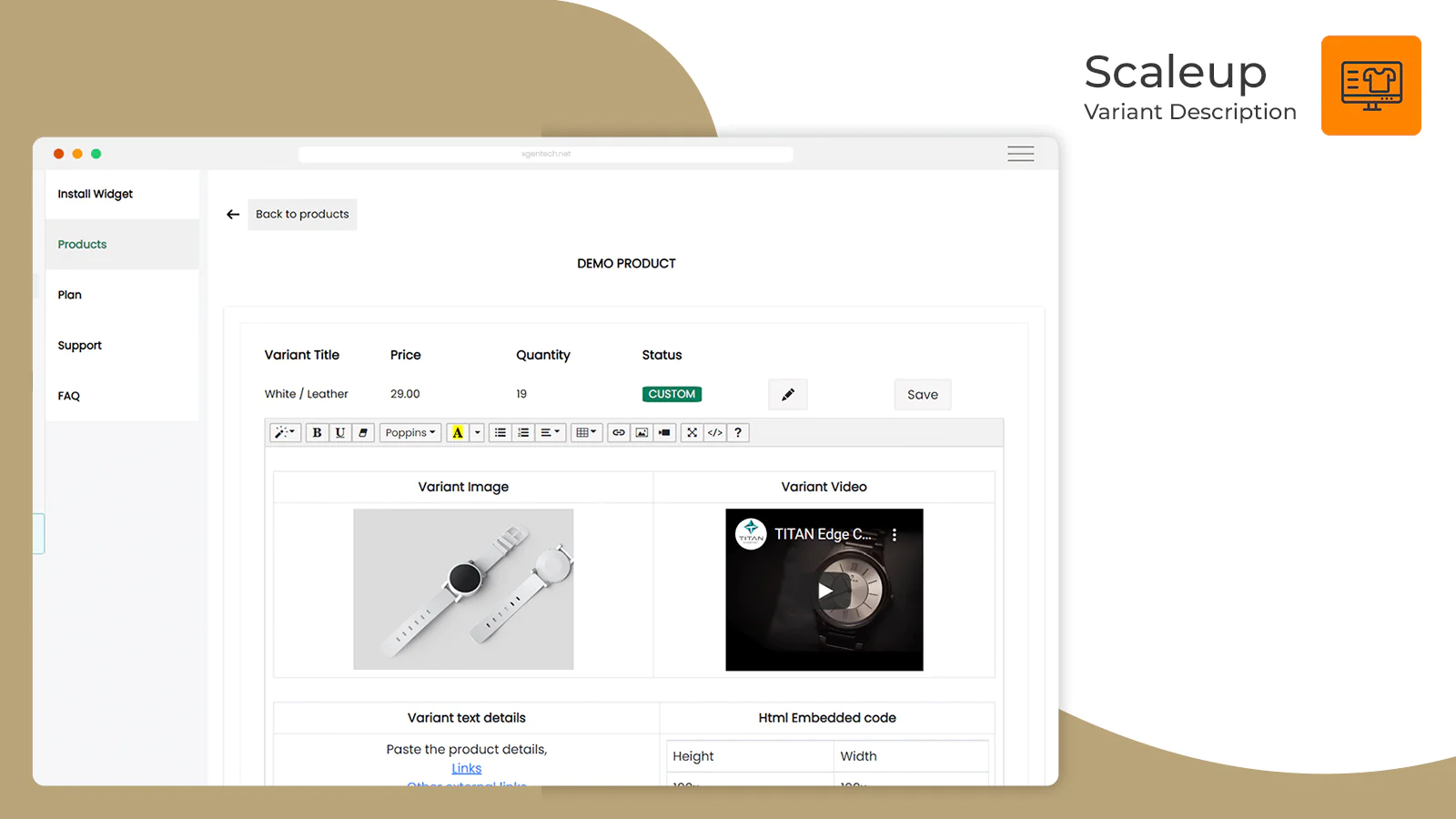Click the back arrow icon

click(x=233, y=215)
